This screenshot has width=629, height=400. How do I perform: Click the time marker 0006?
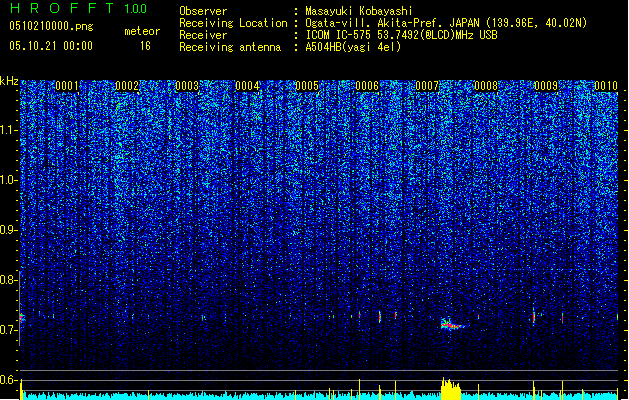pos(367,86)
